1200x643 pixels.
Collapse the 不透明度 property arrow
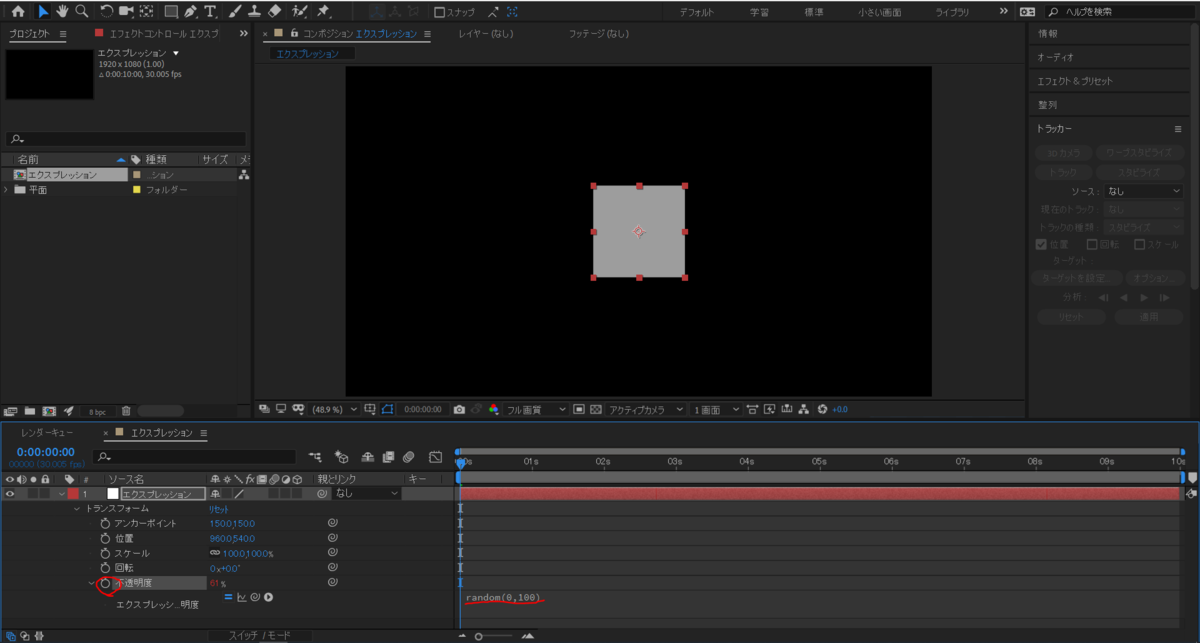[91, 583]
